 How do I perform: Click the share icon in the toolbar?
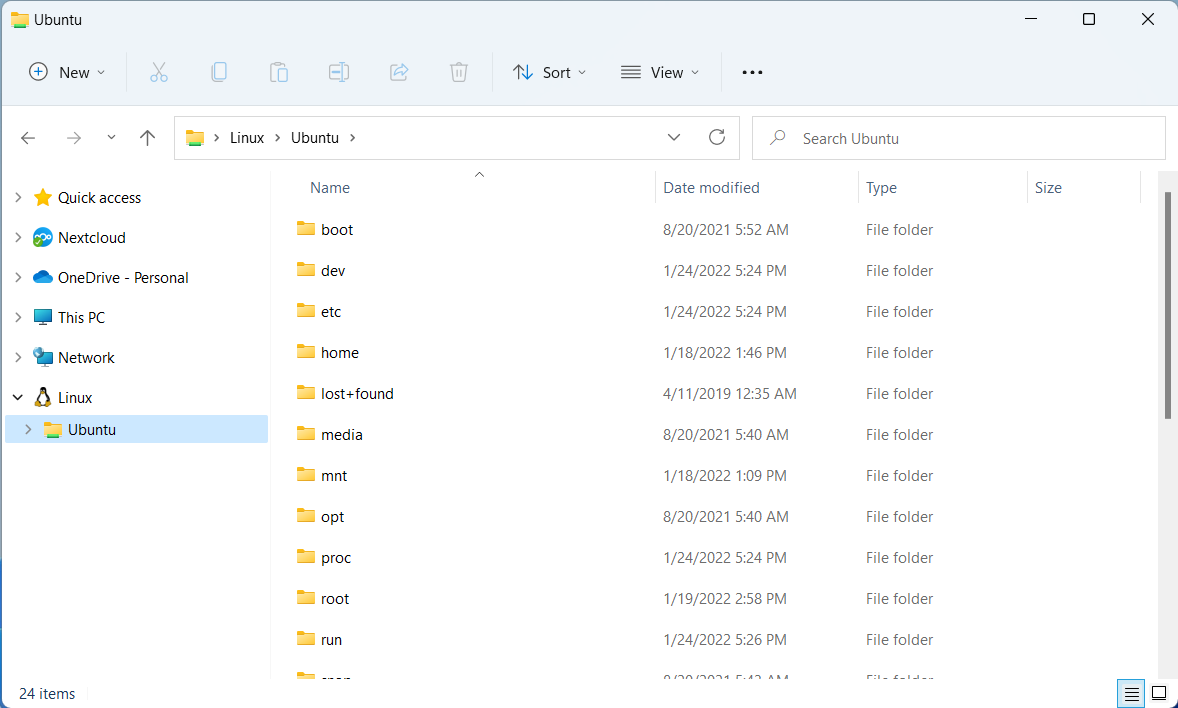click(399, 71)
